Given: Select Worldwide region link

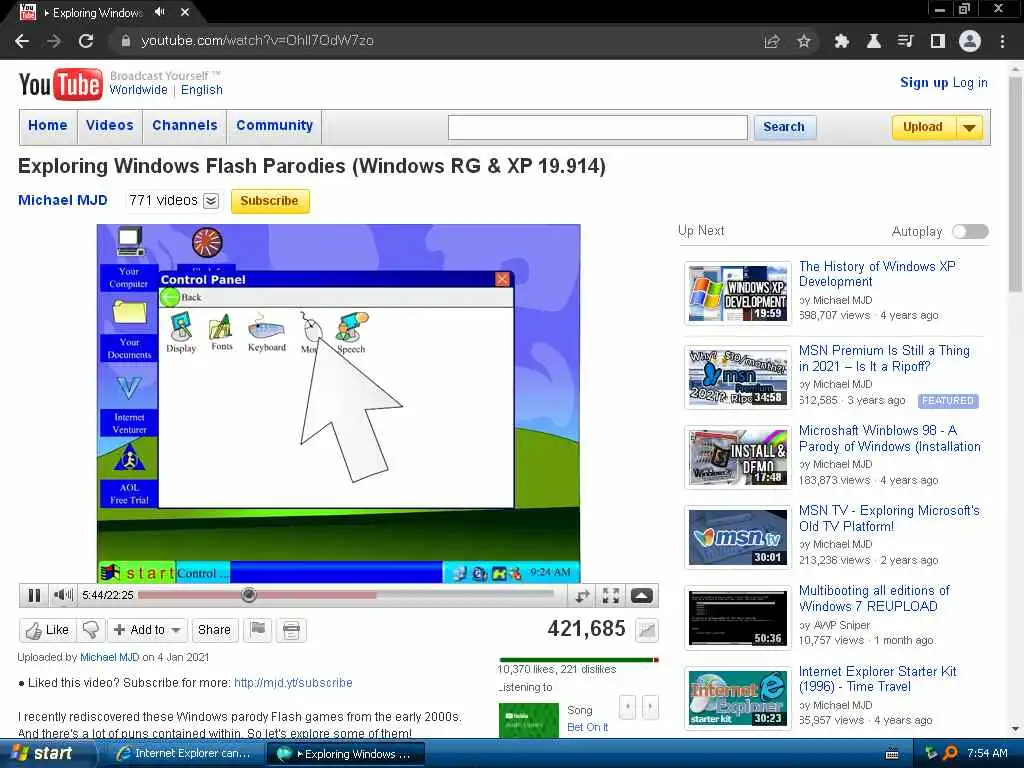Looking at the screenshot, I should pos(138,90).
